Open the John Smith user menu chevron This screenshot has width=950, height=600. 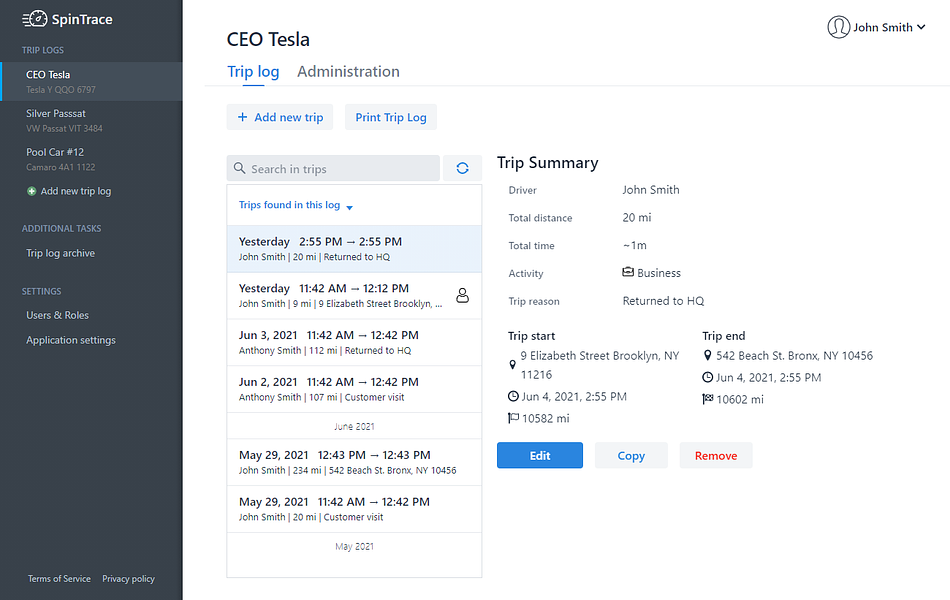click(921, 27)
